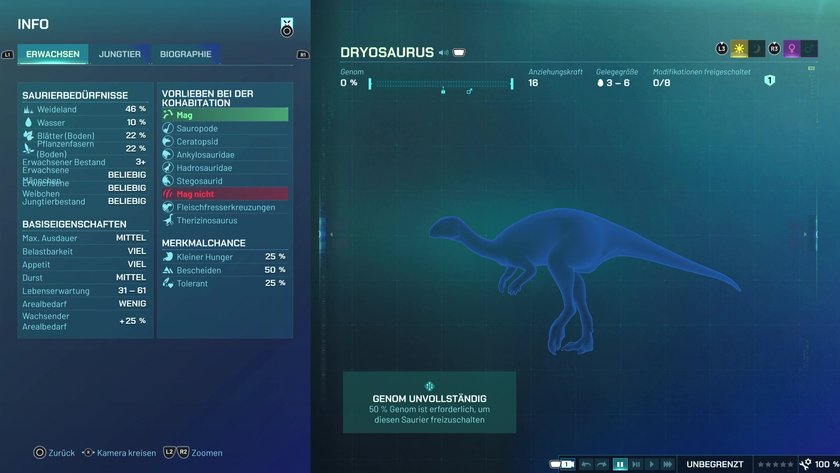Click the R1 shoulder button indicator

(303, 54)
